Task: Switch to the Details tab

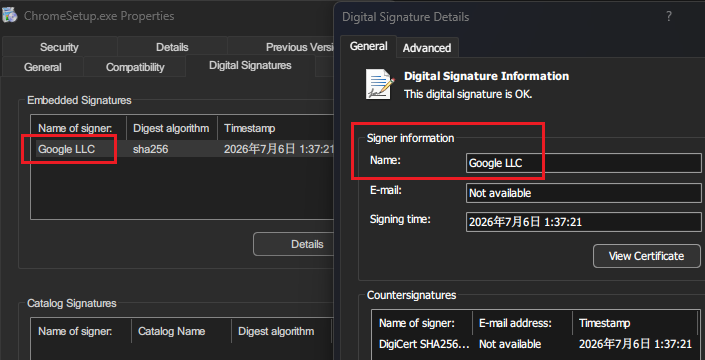Action: pyautogui.click(x=172, y=47)
